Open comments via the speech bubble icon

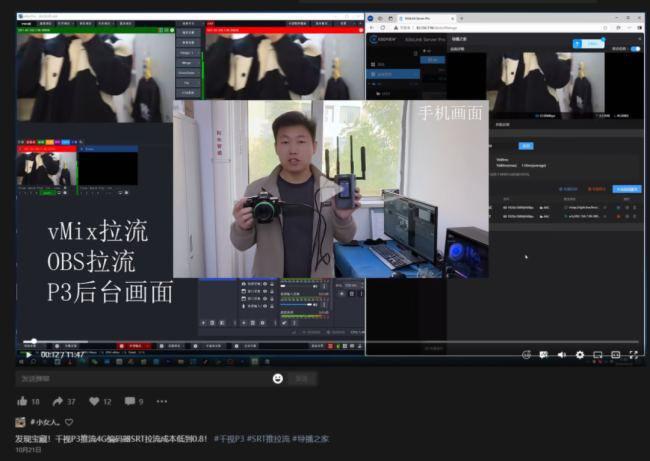click(130, 401)
